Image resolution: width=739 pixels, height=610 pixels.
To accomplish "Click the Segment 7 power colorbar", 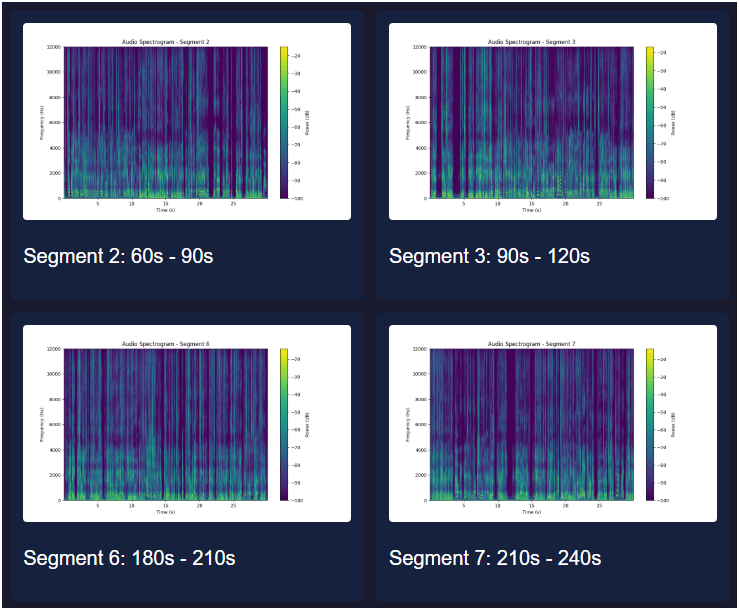I will pyautogui.click(x=650, y=424).
